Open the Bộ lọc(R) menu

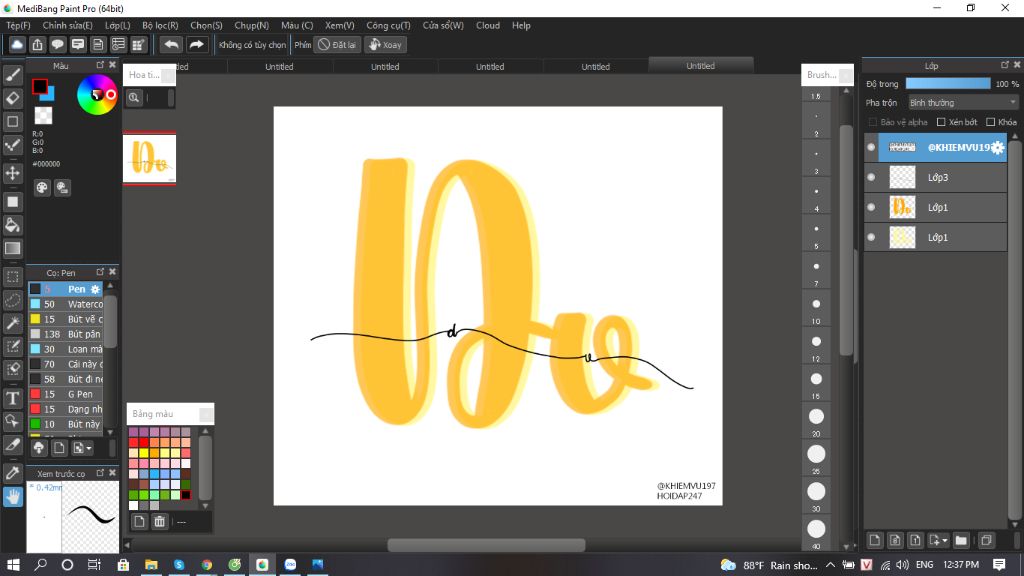click(x=160, y=25)
